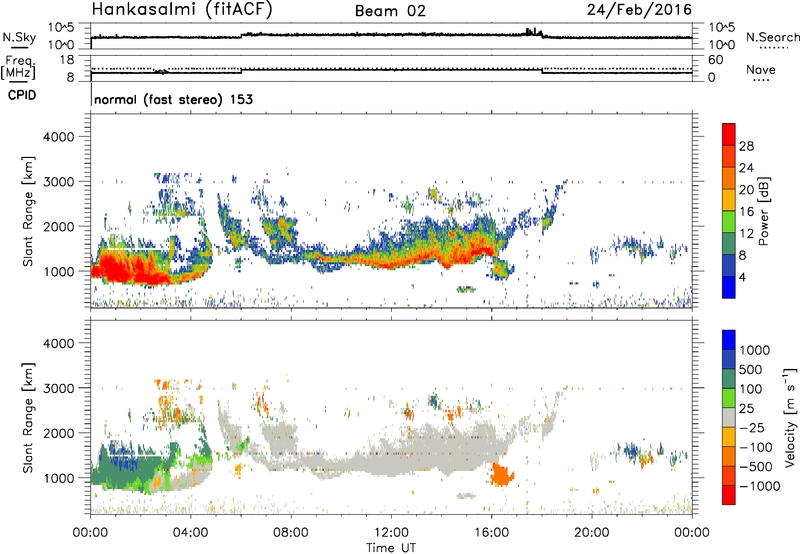Image resolution: width=800 pixels, height=554 pixels.
Task: Click the '12:00' time tick label
Action: click(x=391, y=533)
